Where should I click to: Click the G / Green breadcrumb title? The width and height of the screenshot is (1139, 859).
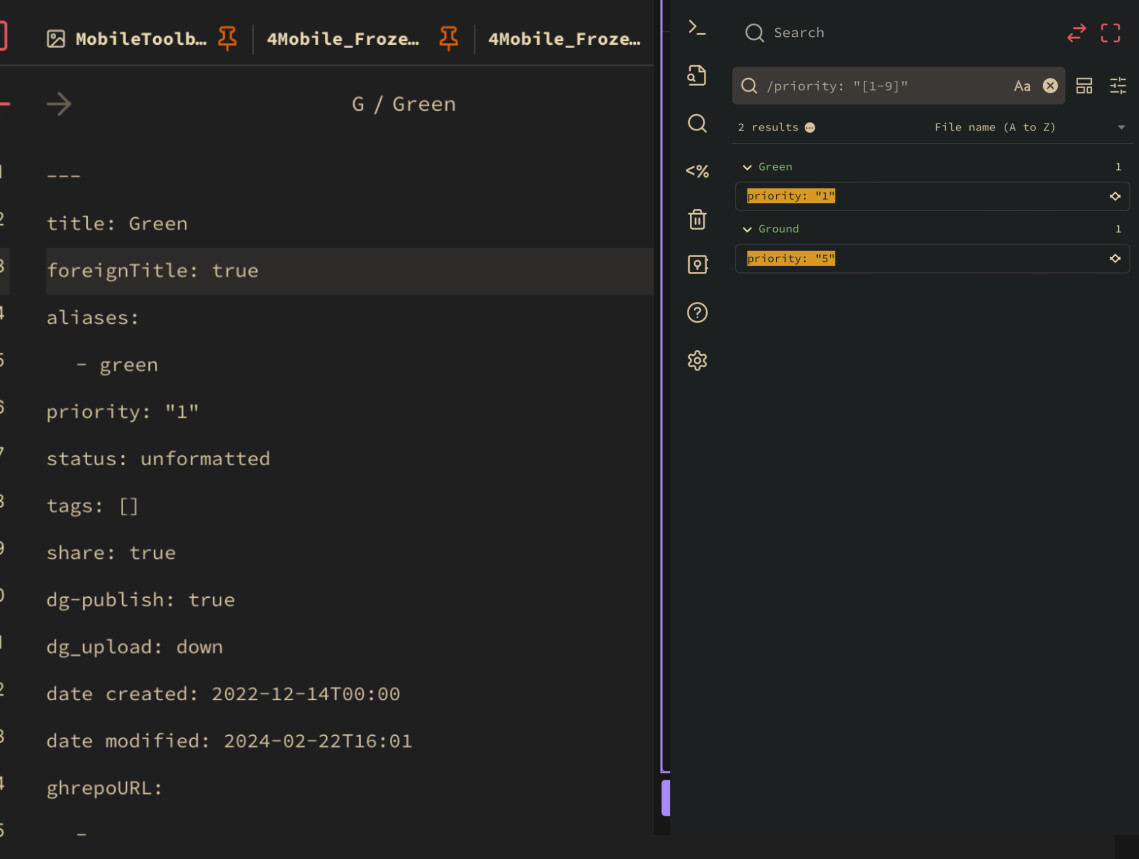coord(404,104)
